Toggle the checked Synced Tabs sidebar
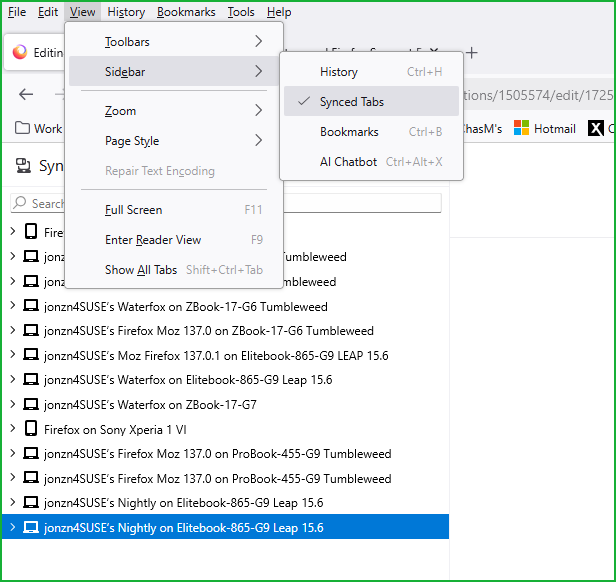Image resolution: width=616 pixels, height=582 pixels. click(x=371, y=101)
